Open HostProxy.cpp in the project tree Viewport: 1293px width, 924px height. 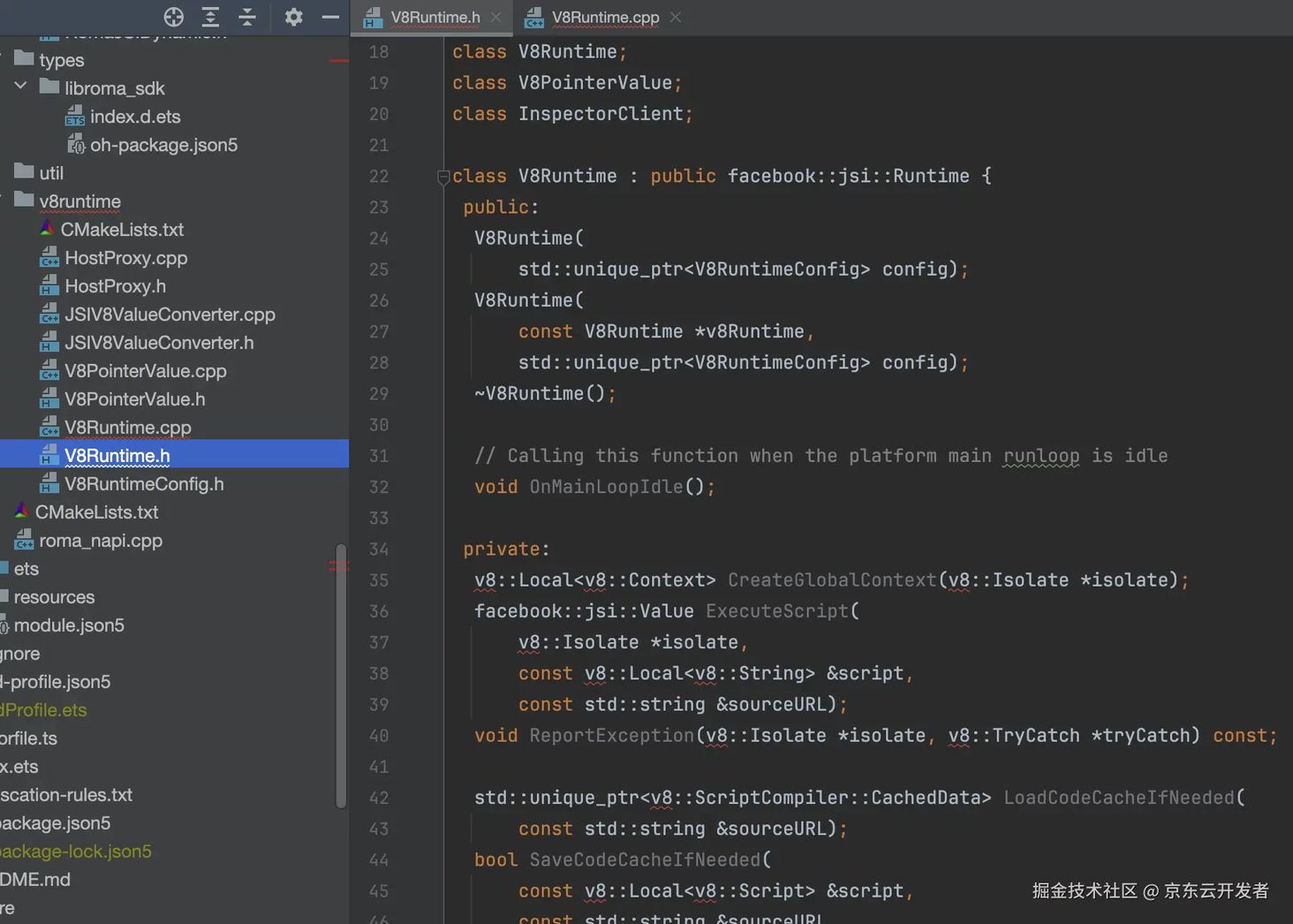click(125, 258)
